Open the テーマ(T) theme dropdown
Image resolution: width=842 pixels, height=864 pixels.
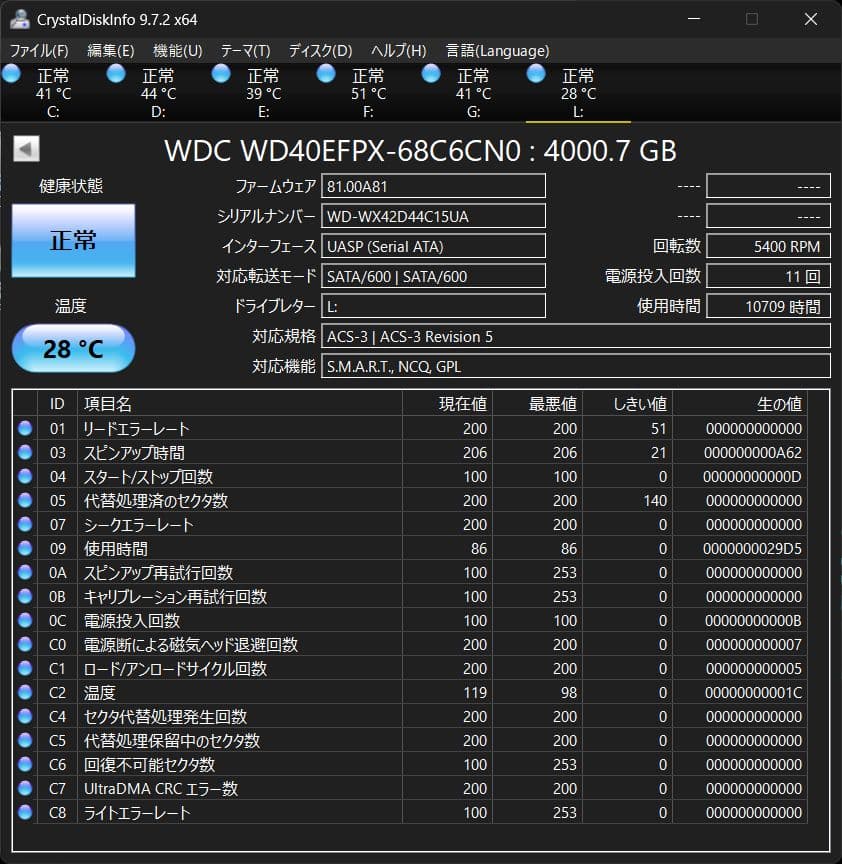[x=246, y=50]
